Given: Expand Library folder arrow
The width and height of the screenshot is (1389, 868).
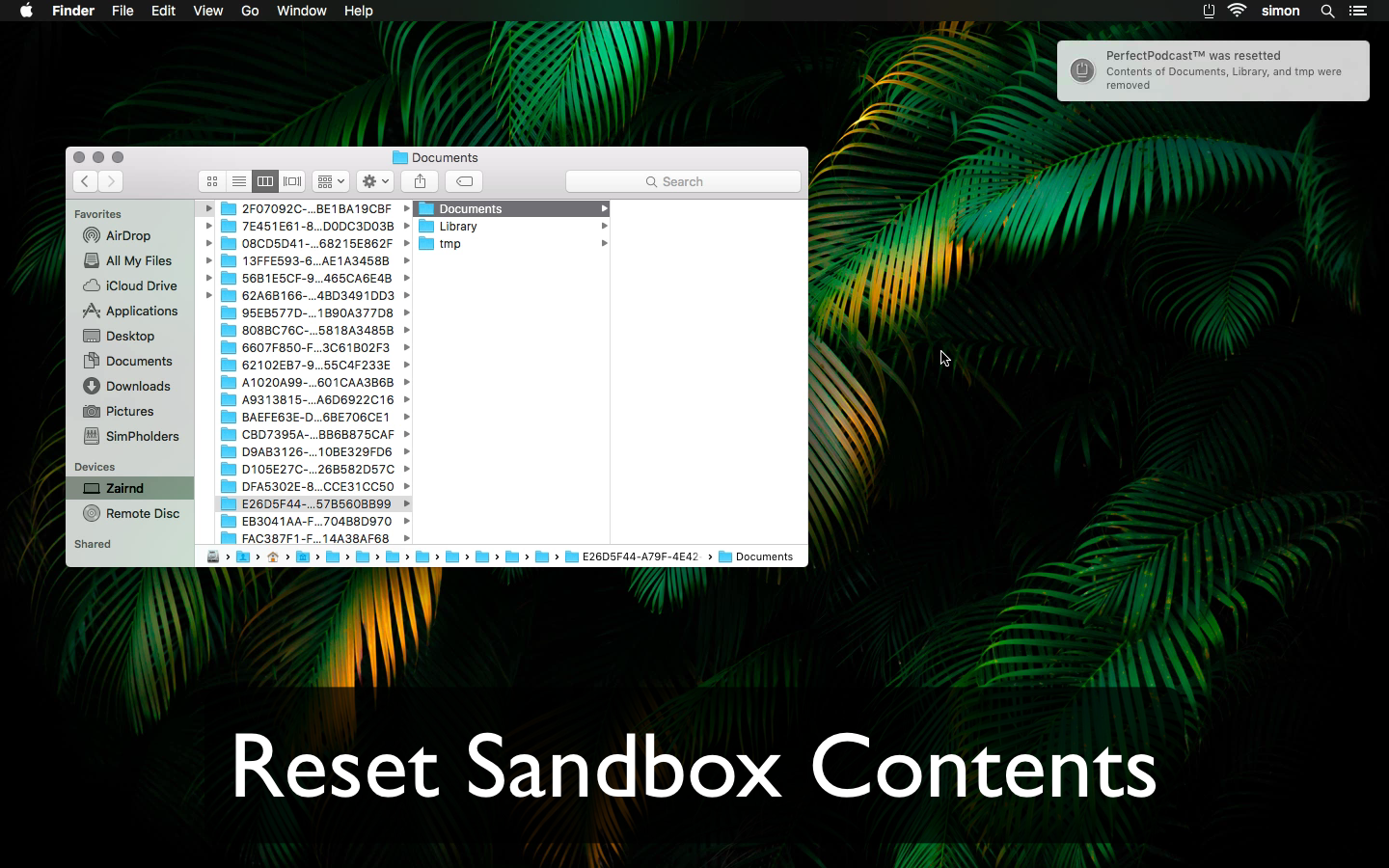Looking at the screenshot, I should click(604, 226).
